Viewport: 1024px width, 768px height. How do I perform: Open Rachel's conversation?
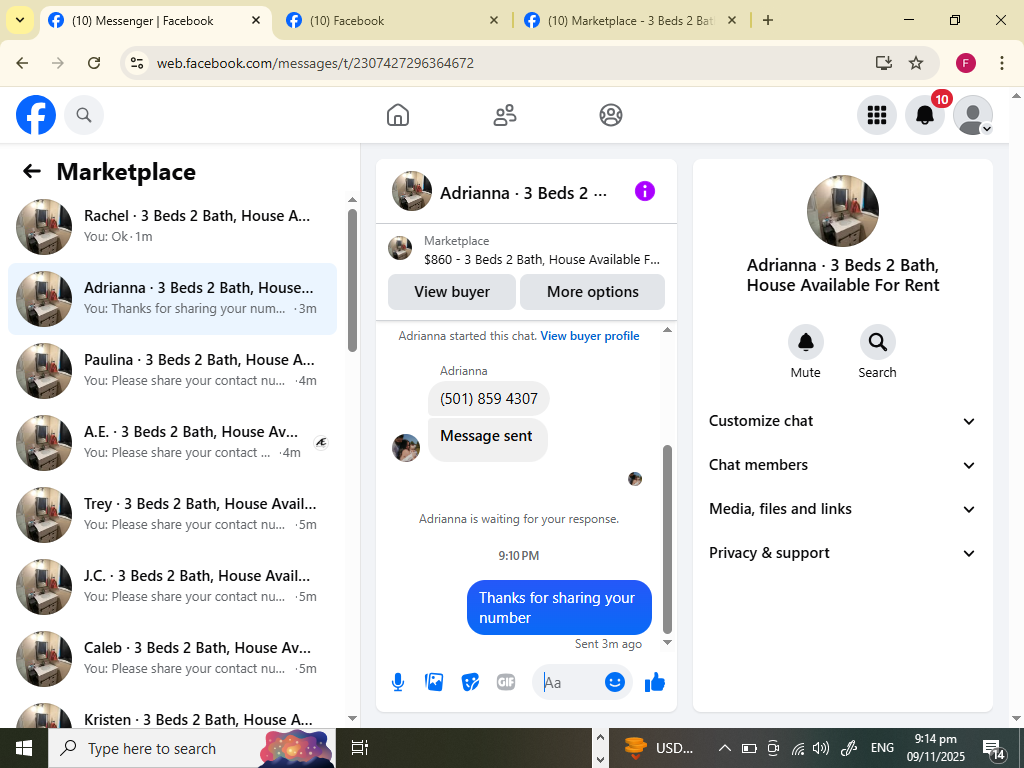[172, 227]
